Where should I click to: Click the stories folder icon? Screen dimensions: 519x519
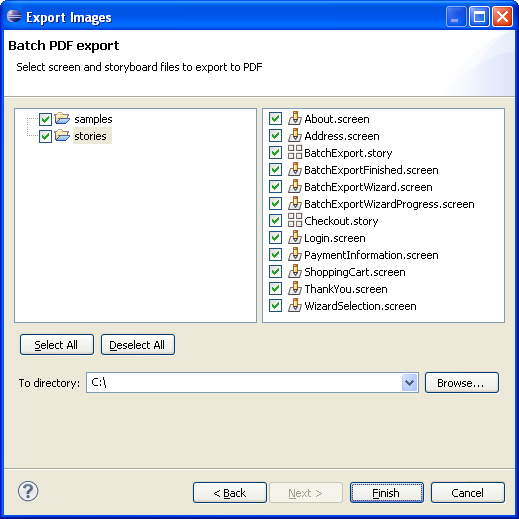pos(62,135)
